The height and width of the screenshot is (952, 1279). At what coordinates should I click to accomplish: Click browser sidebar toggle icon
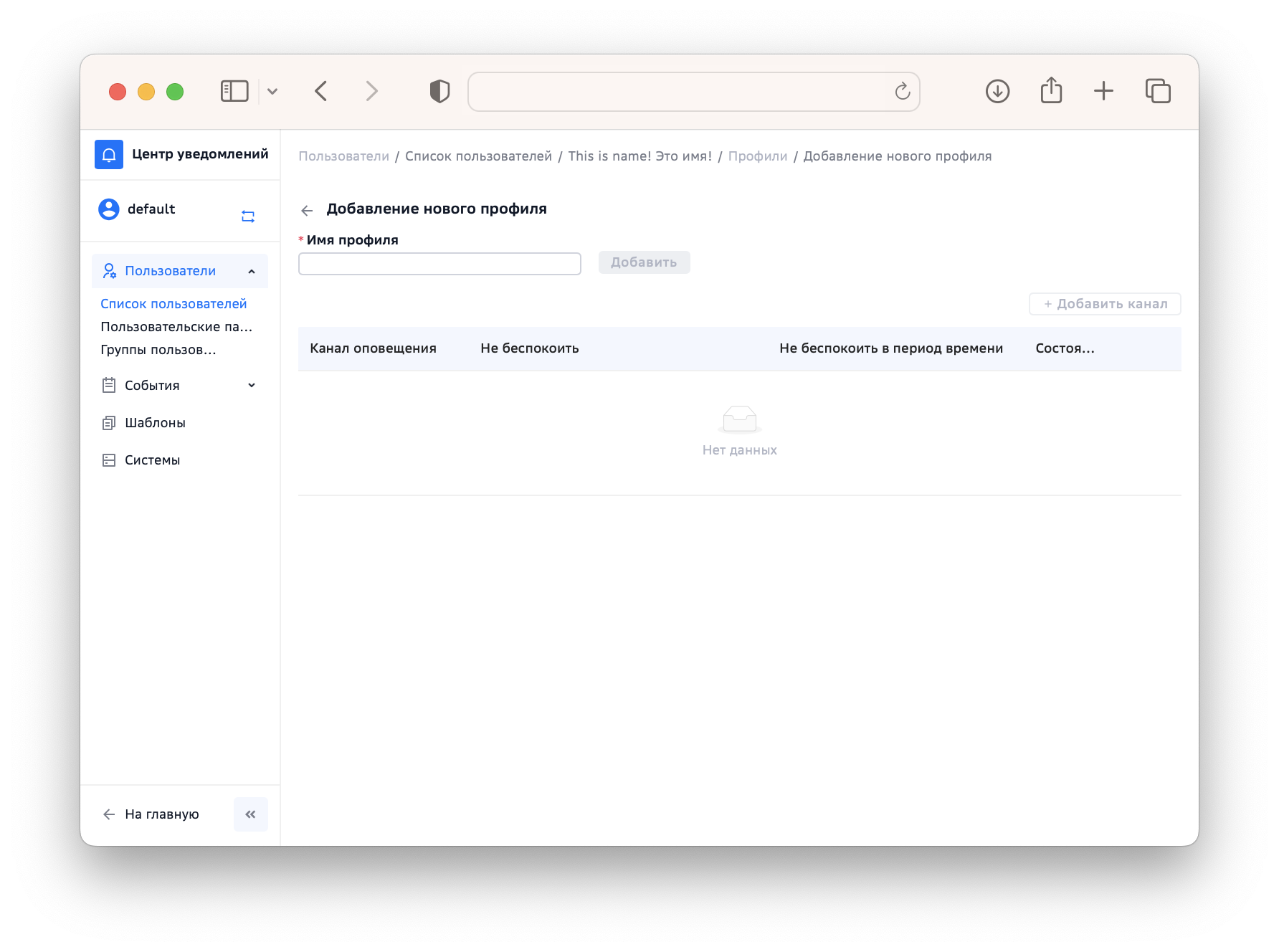pos(234,91)
